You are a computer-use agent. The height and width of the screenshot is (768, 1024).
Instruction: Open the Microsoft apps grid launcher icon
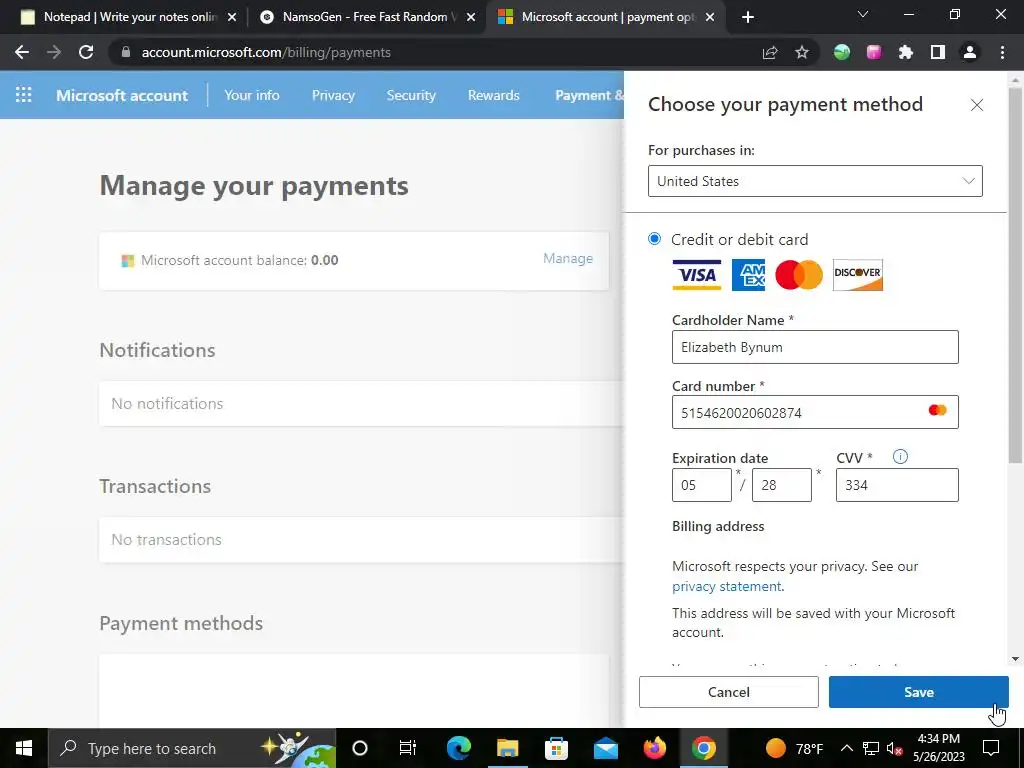(x=24, y=95)
